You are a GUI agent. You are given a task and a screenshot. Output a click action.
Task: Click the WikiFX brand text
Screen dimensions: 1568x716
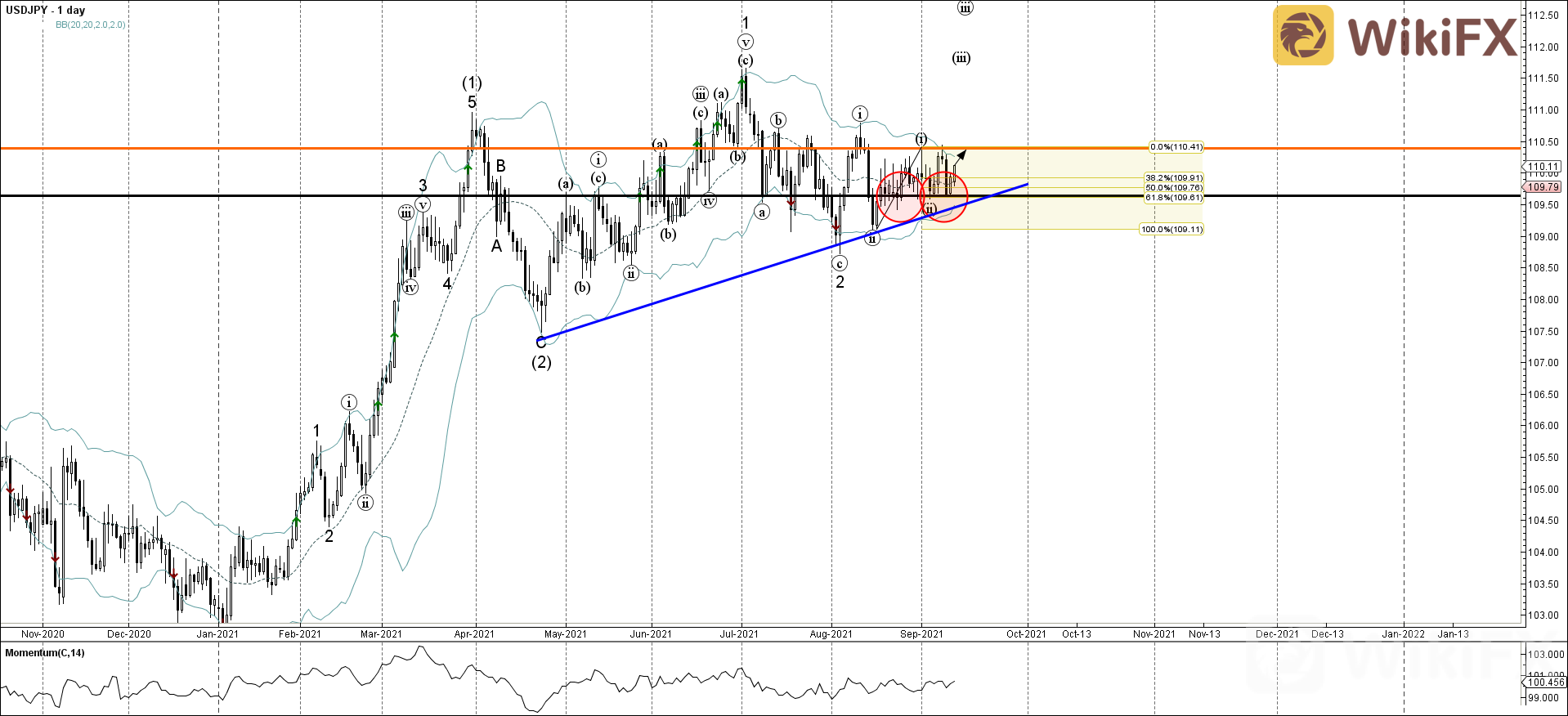click(1431, 37)
